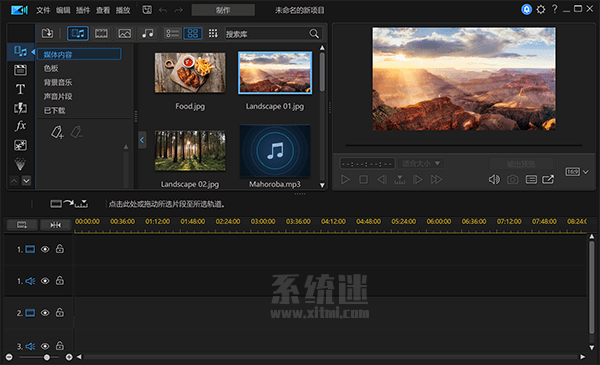Open preferences gear icon in title bar

541,10
